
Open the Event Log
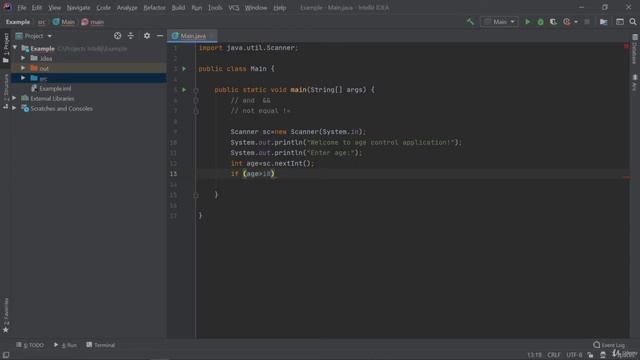609,345
